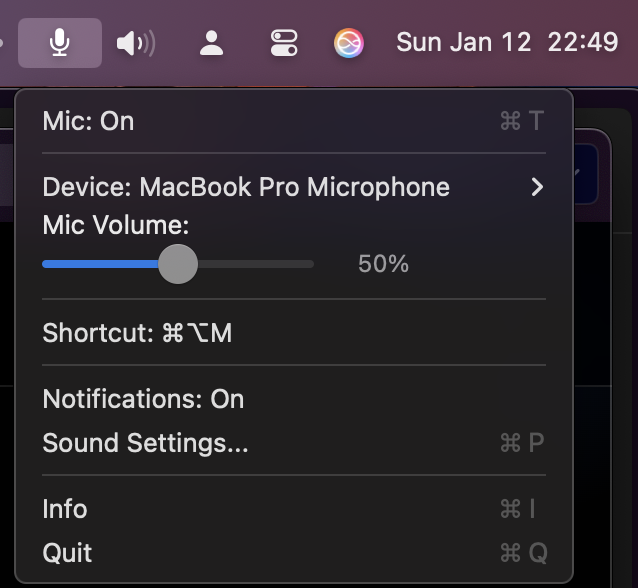638x588 pixels.
Task: Click the 50% volume value label
Action: (x=383, y=264)
